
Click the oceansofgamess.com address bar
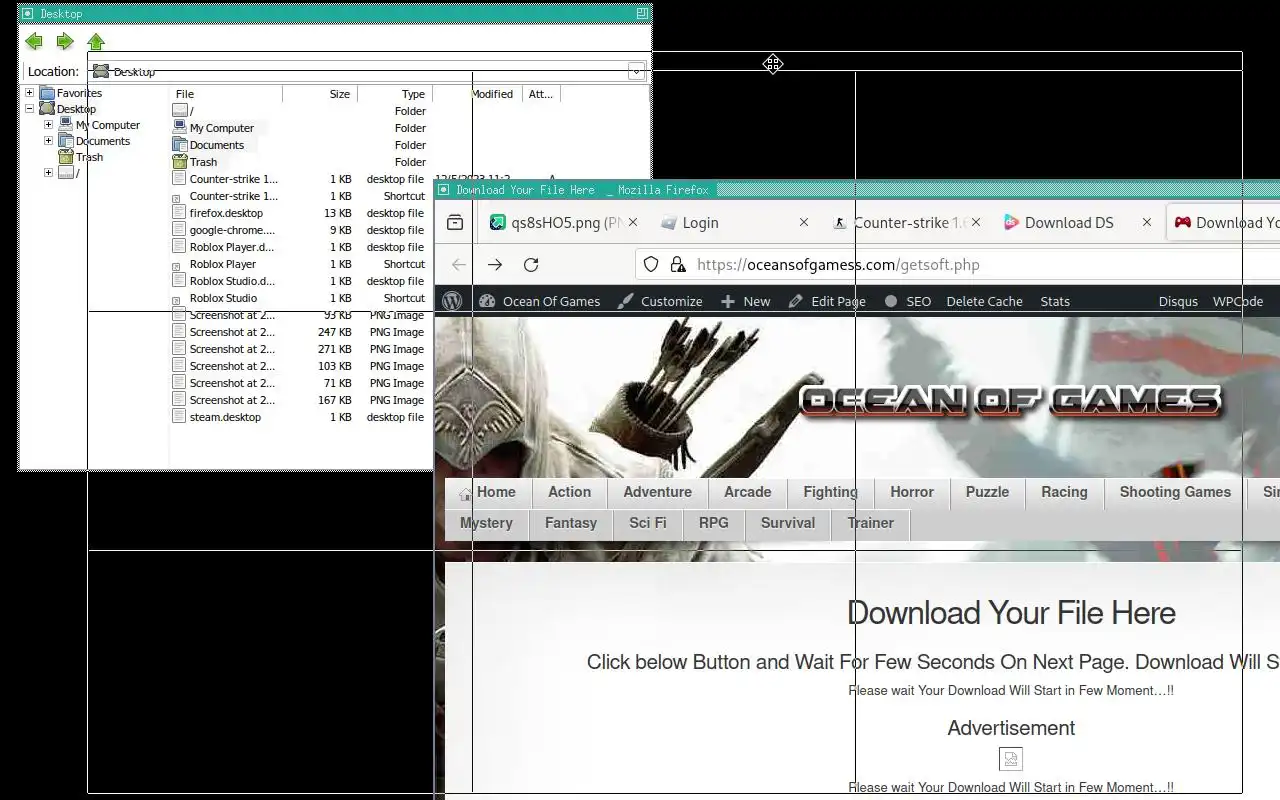click(x=838, y=265)
